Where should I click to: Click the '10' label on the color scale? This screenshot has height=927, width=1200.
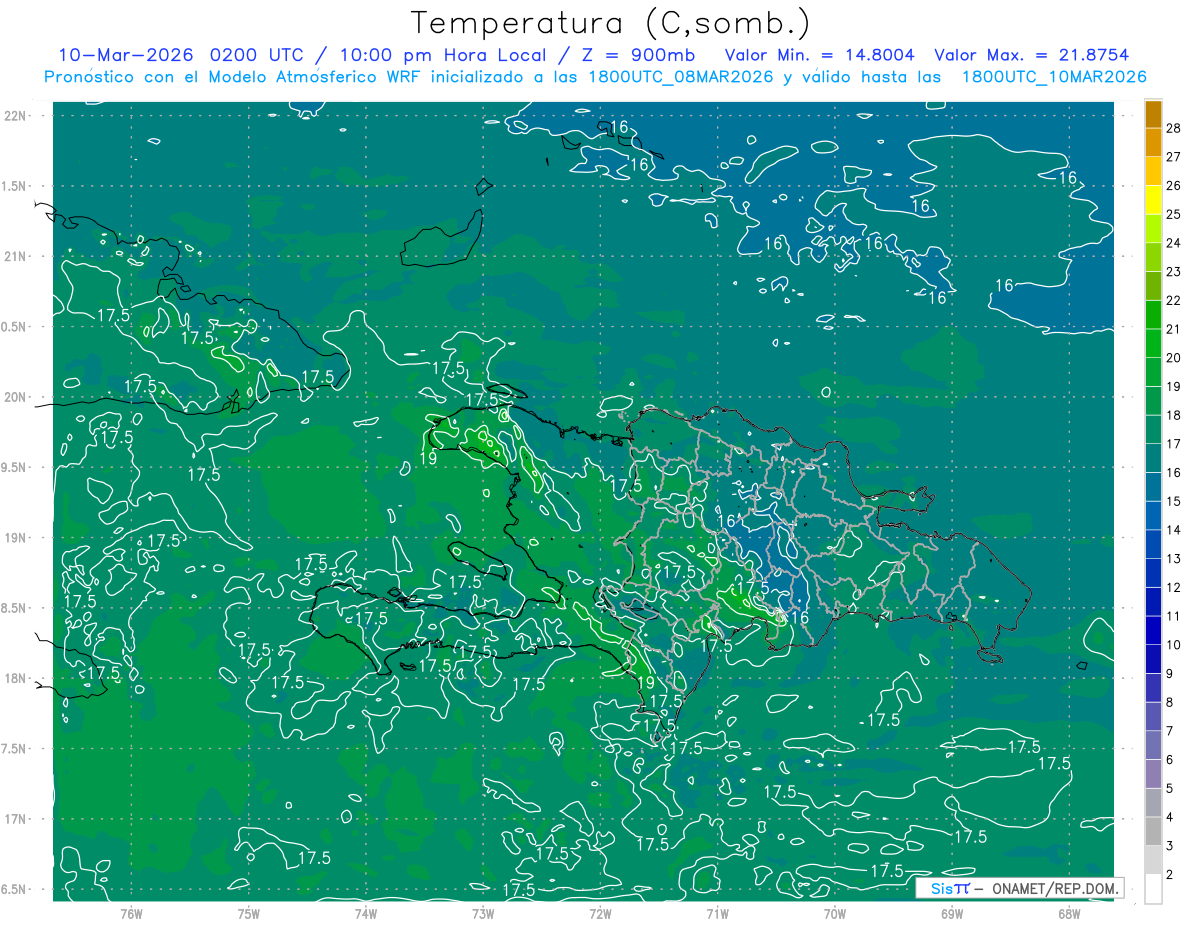point(1174,645)
